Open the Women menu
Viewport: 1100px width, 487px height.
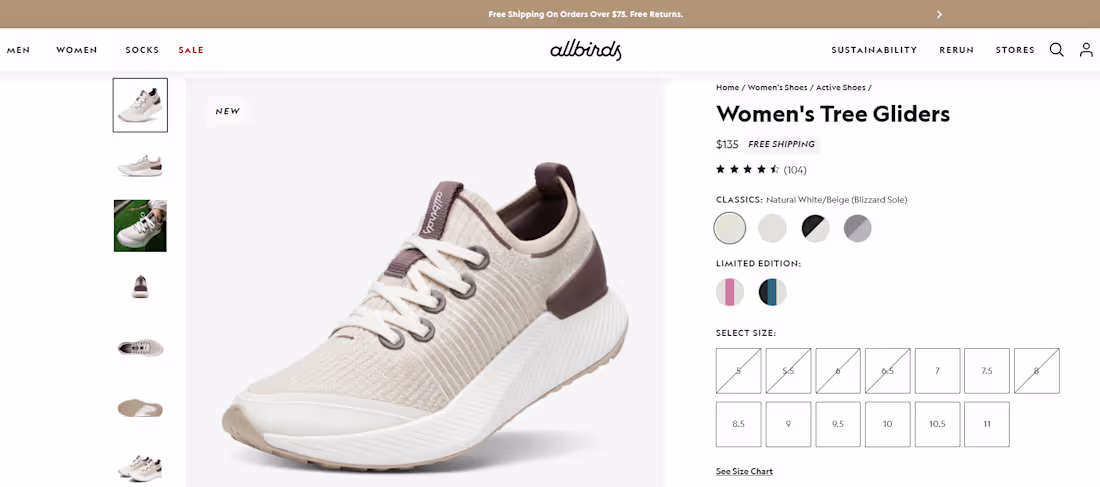77,50
